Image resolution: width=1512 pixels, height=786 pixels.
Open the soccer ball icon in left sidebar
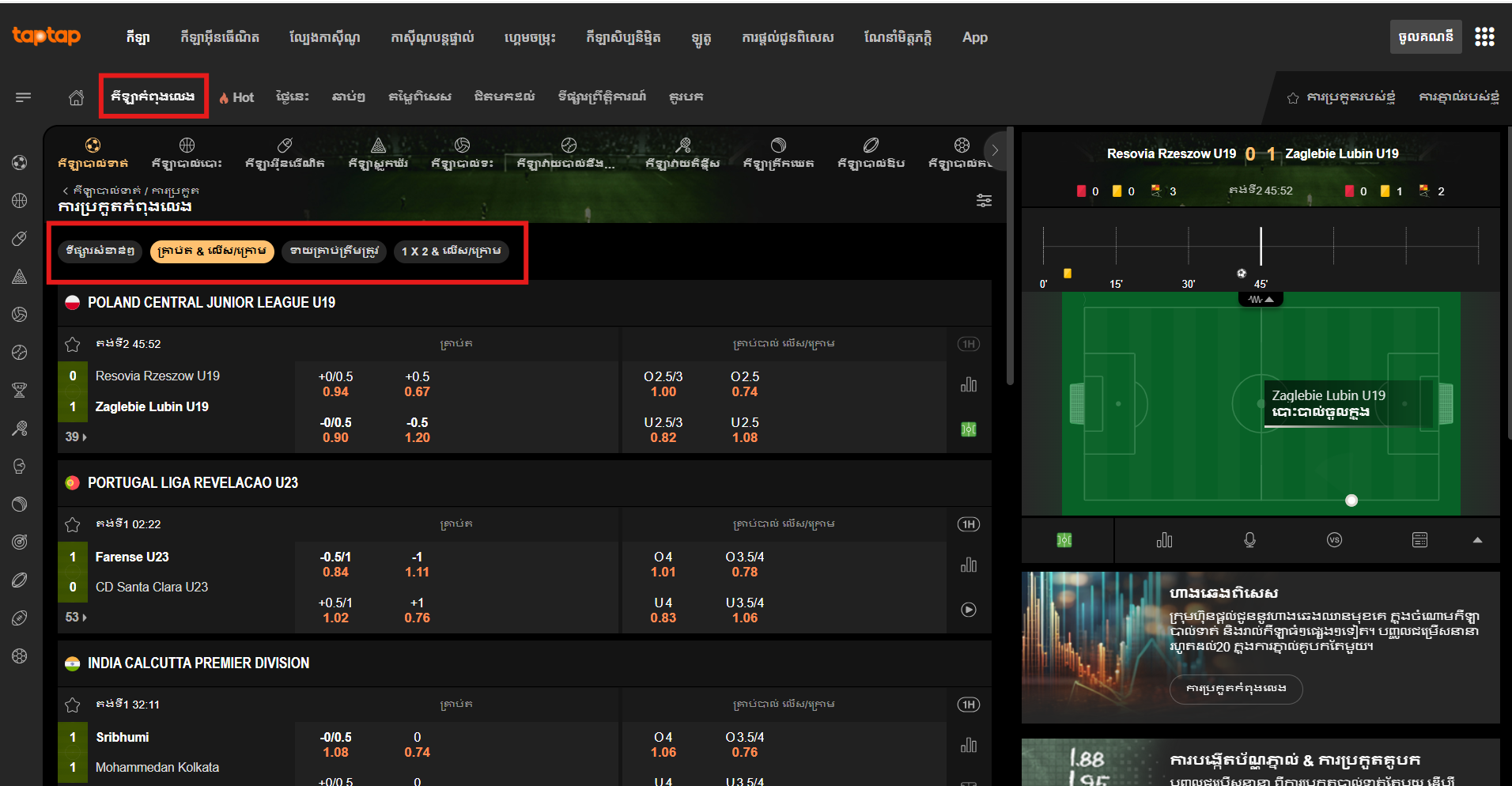[x=20, y=162]
